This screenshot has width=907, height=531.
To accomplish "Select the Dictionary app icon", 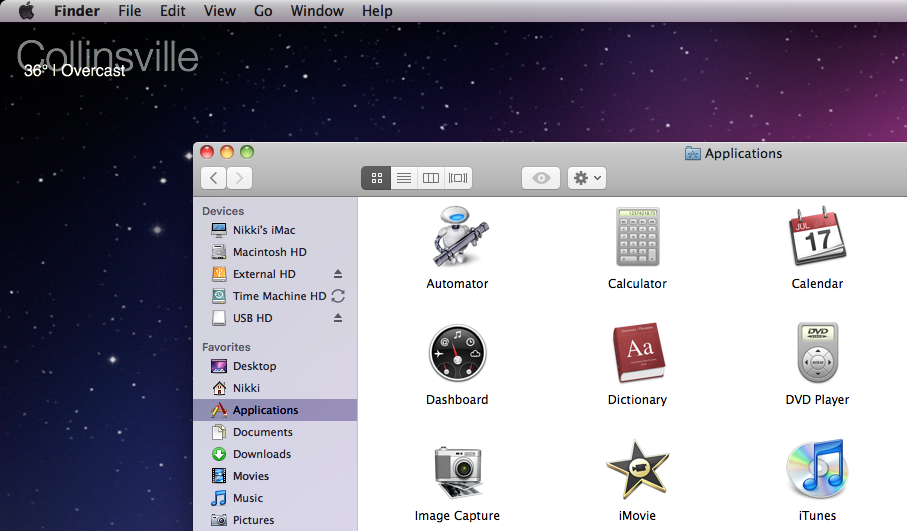I will (x=638, y=352).
